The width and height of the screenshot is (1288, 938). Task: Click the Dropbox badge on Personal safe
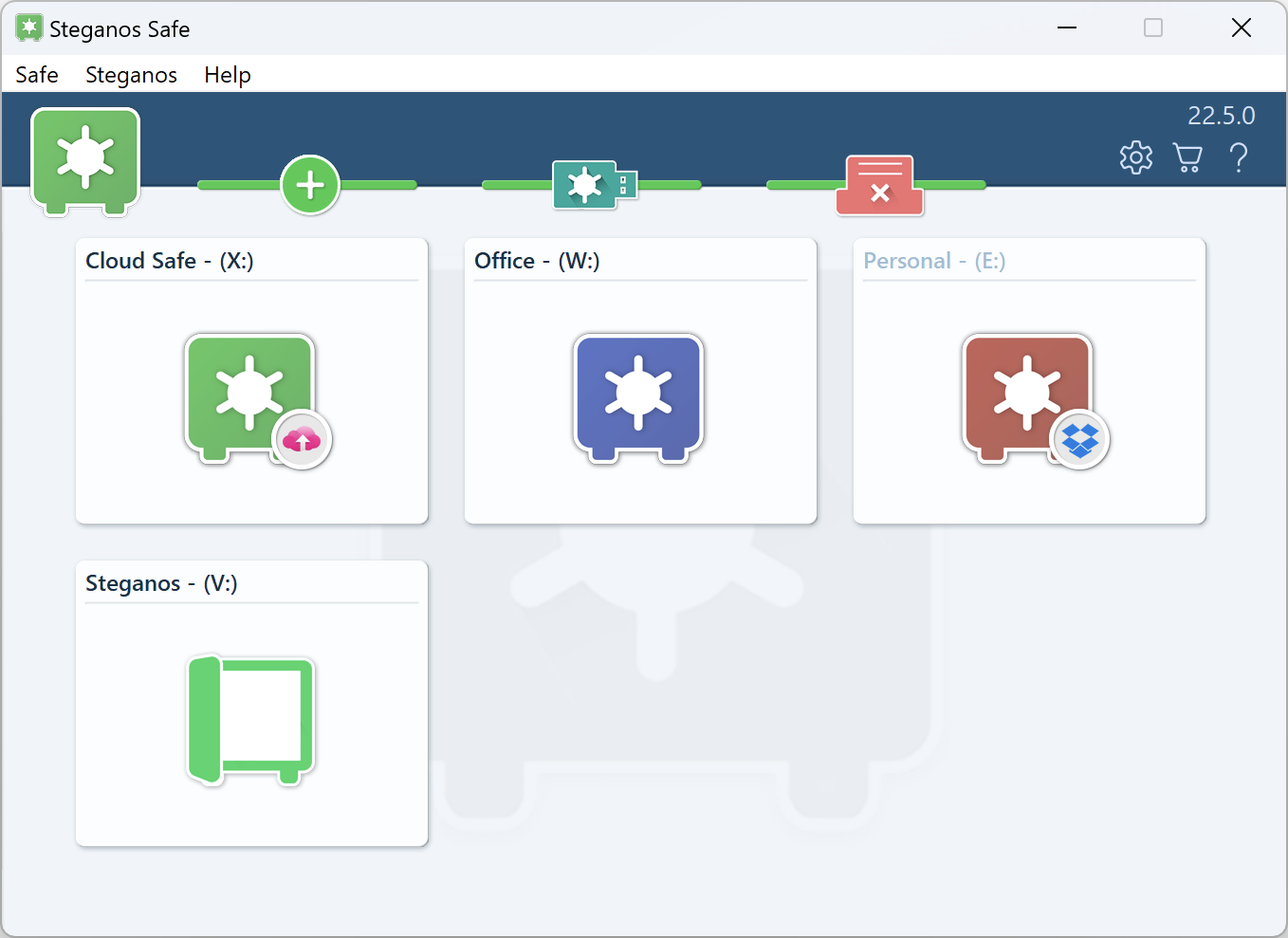tap(1080, 440)
